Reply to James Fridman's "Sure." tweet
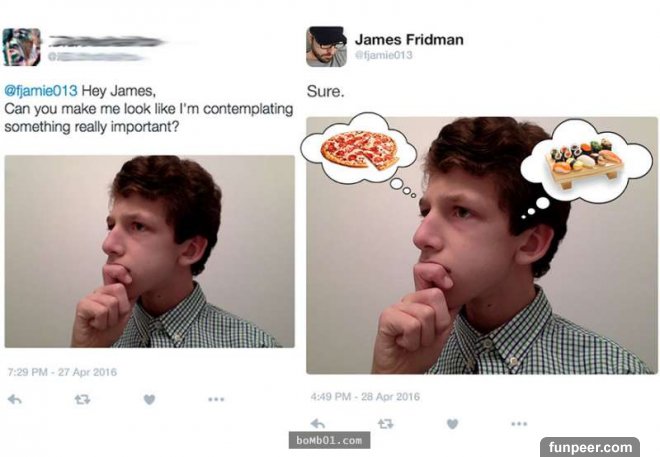 [319, 423]
